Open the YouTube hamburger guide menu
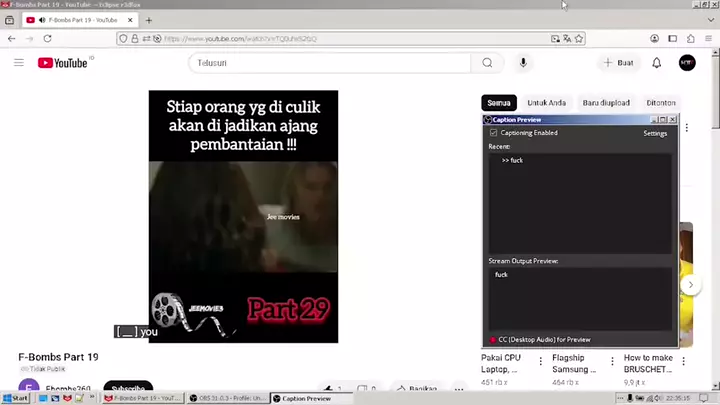Viewport: 720px width, 405px height. tap(18, 63)
